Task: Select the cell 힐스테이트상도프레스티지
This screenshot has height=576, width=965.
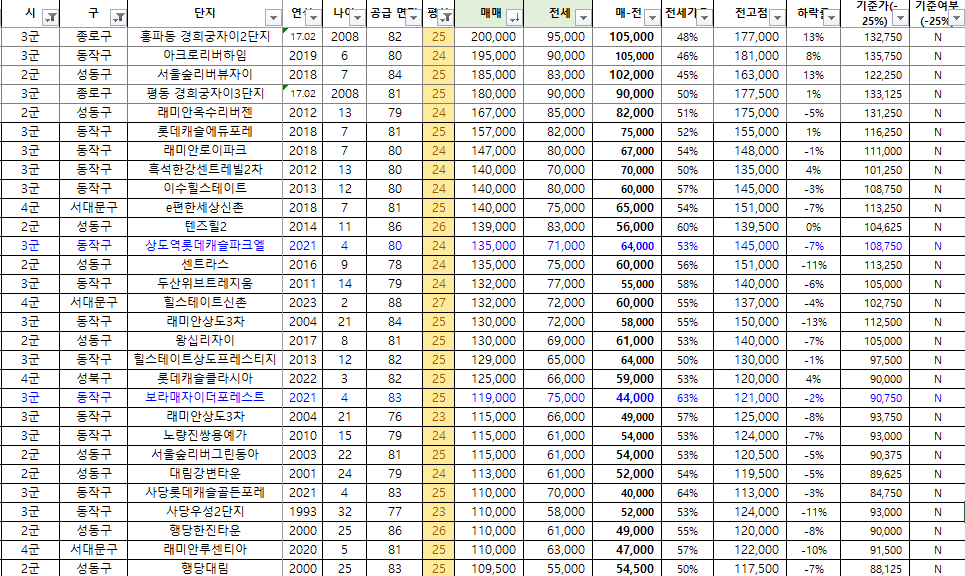Action: tap(205, 360)
